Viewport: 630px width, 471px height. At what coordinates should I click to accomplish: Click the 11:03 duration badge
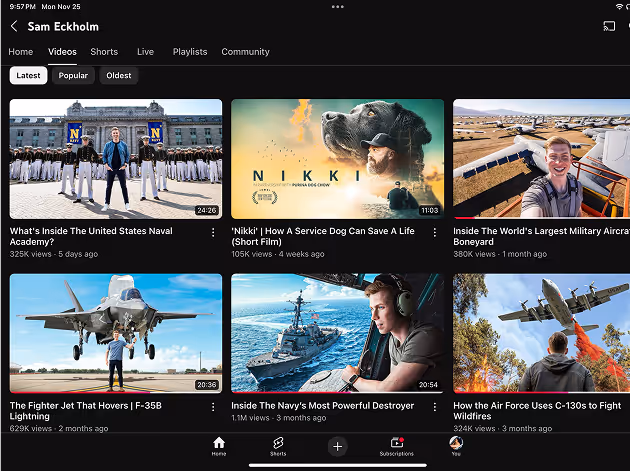pos(429,210)
